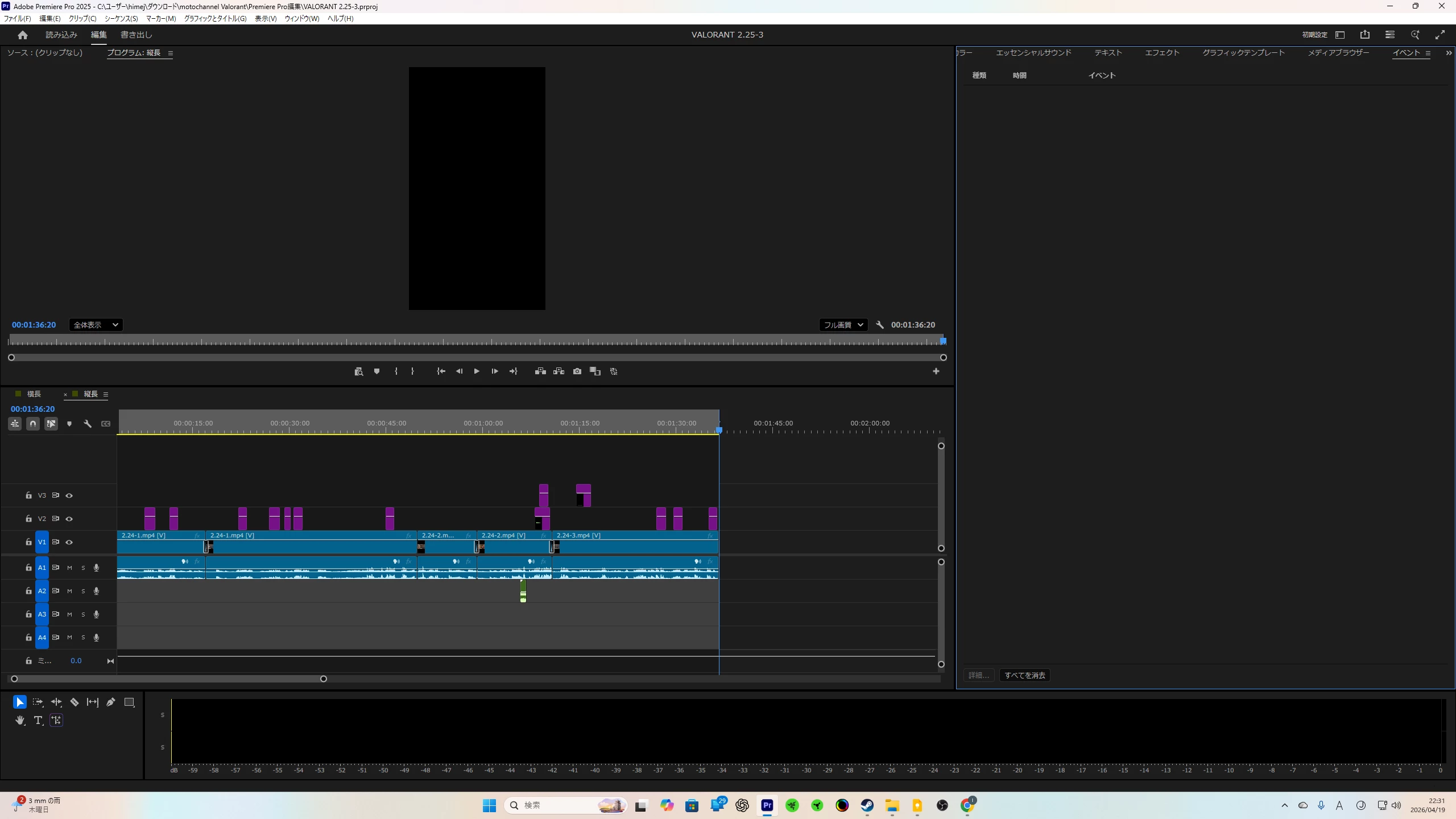Hide the V3 track output eye
This screenshot has width=1456, height=819.
click(69, 495)
